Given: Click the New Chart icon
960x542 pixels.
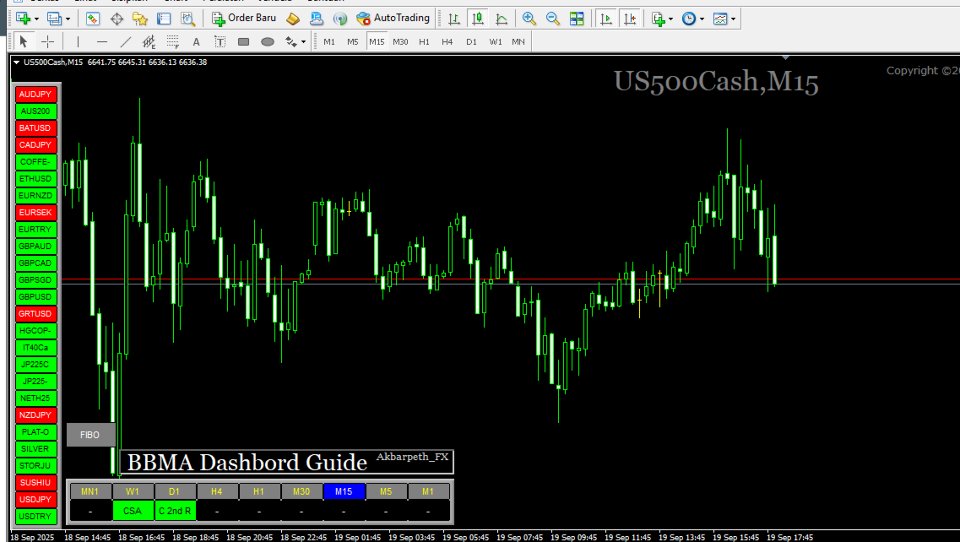Looking at the screenshot, I should point(23,18).
